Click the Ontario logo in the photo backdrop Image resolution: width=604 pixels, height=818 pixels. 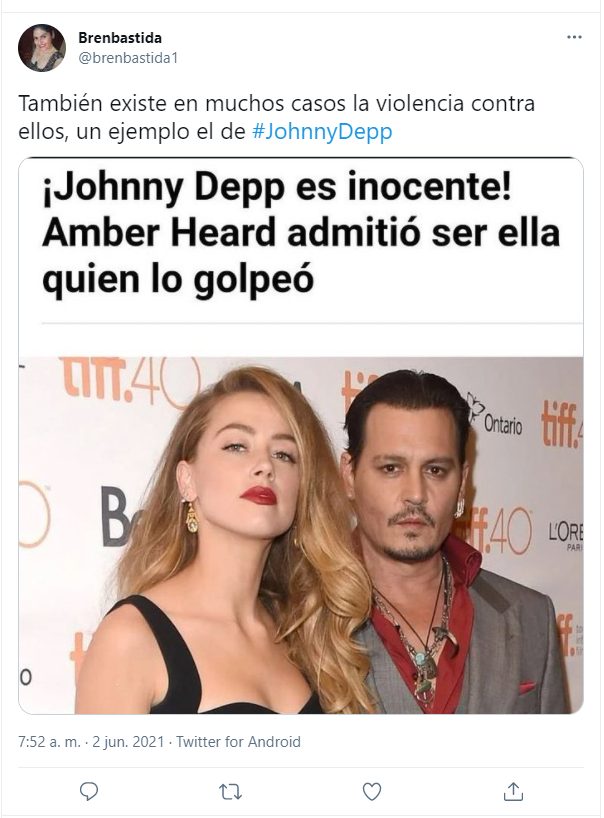point(494,416)
